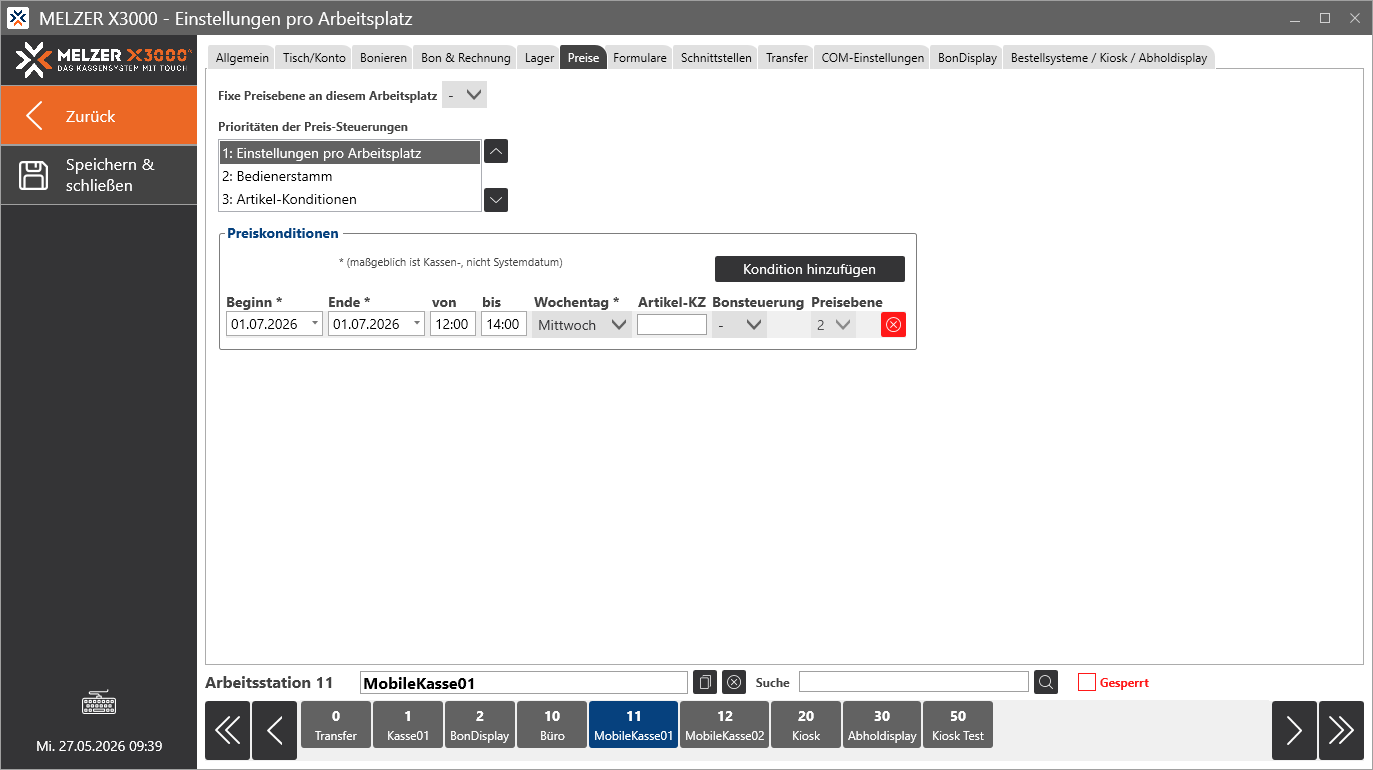Click the workstation name field MobileKasse01
1373x770 pixels.
524,683
